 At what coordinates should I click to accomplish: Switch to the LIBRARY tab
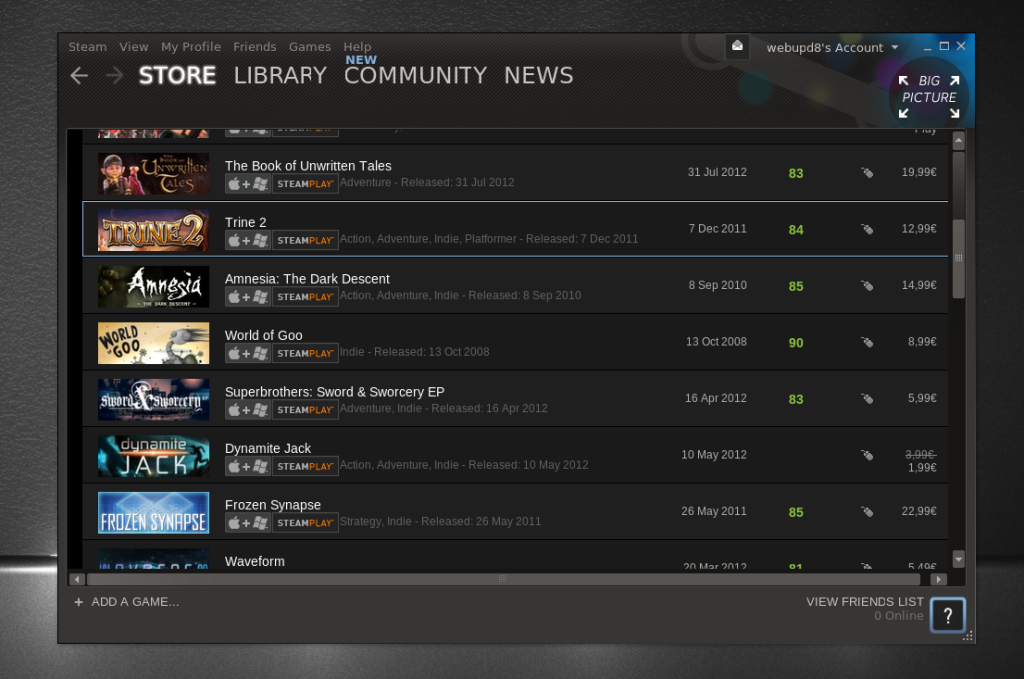pyautogui.click(x=280, y=76)
